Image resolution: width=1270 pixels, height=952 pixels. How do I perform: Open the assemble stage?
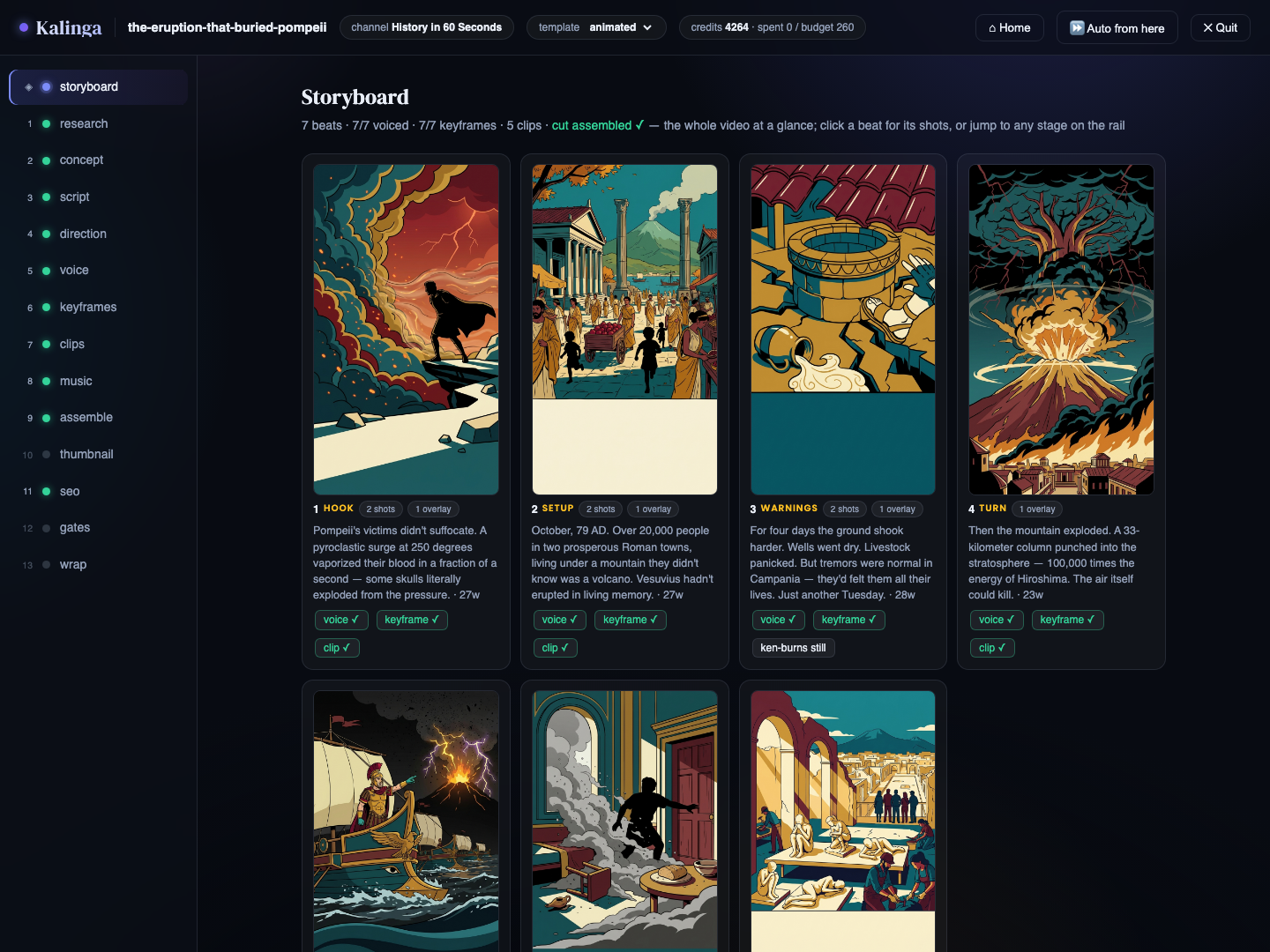pos(99,418)
